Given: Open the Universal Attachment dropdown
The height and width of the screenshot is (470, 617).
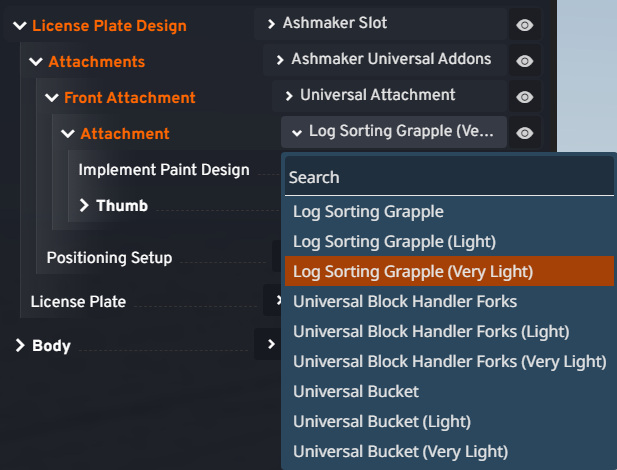Looking at the screenshot, I should pyautogui.click(x=388, y=96).
